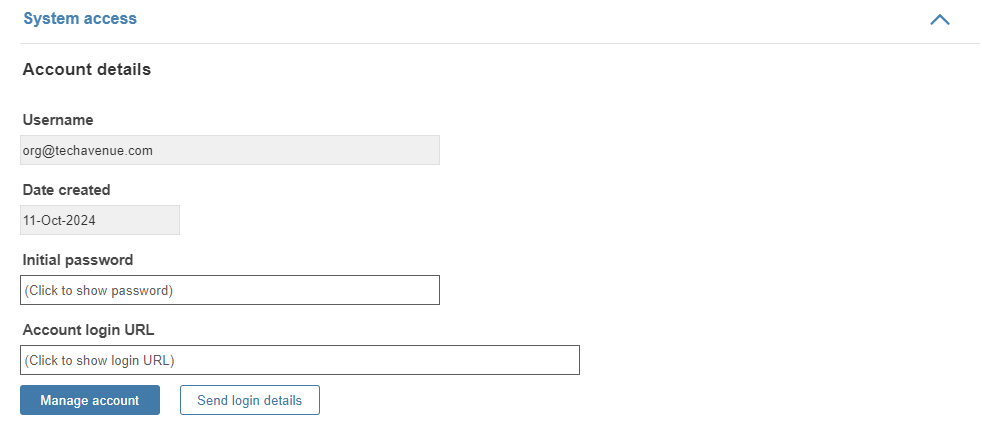Image resolution: width=982 pixels, height=426 pixels.
Task: Click the '(Click to show password)' placeholder
Action: pos(98,291)
